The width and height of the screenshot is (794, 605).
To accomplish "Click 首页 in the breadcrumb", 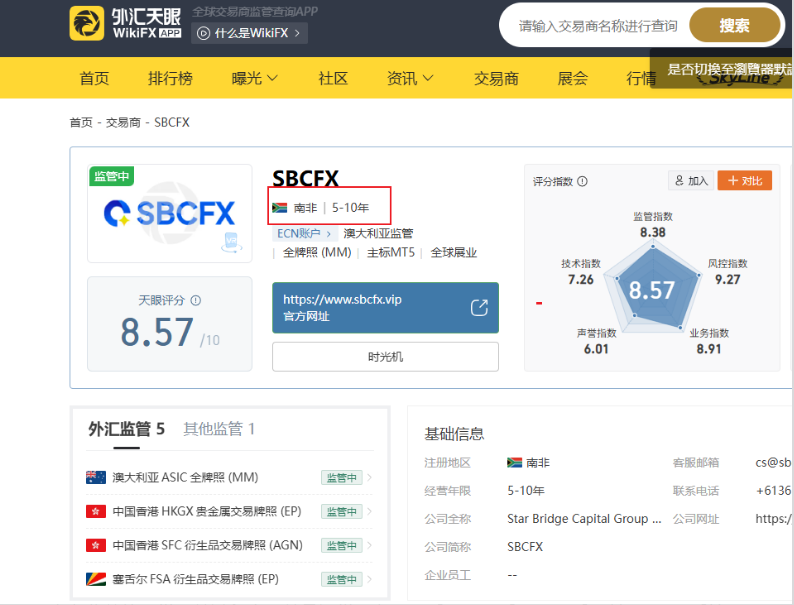I will point(81,123).
